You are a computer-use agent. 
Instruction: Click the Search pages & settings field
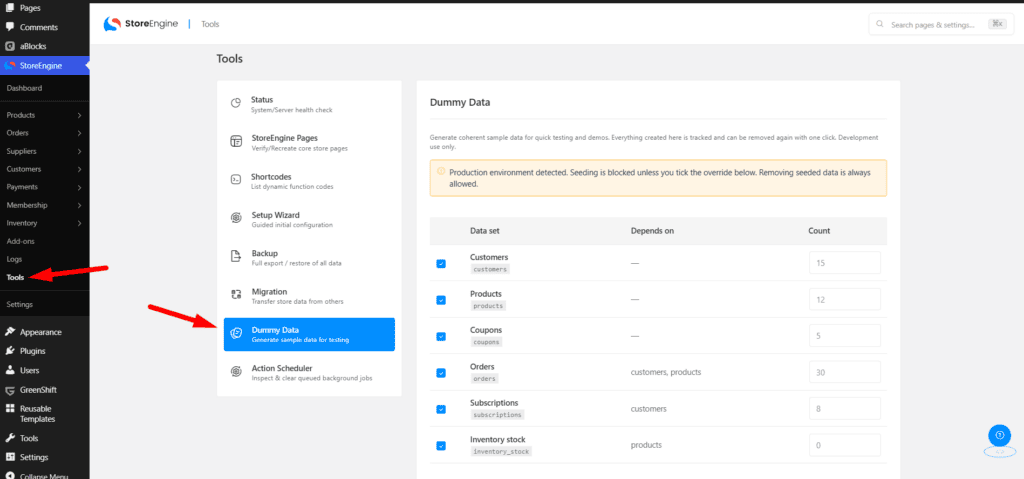(942, 24)
